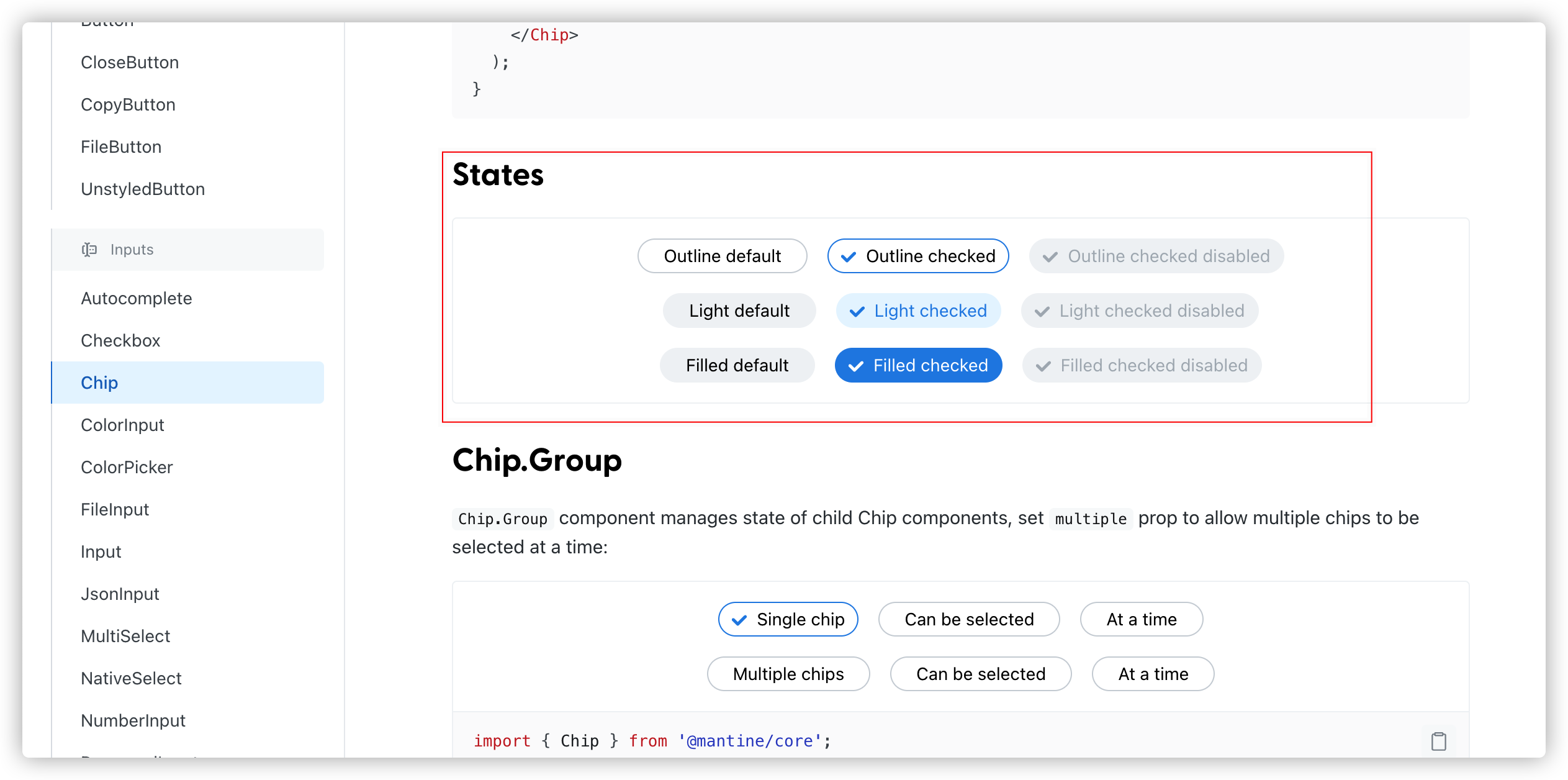Viewport: 1568px width, 780px height.
Task: Click the copy code clipboard icon
Action: [x=1438, y=741]
